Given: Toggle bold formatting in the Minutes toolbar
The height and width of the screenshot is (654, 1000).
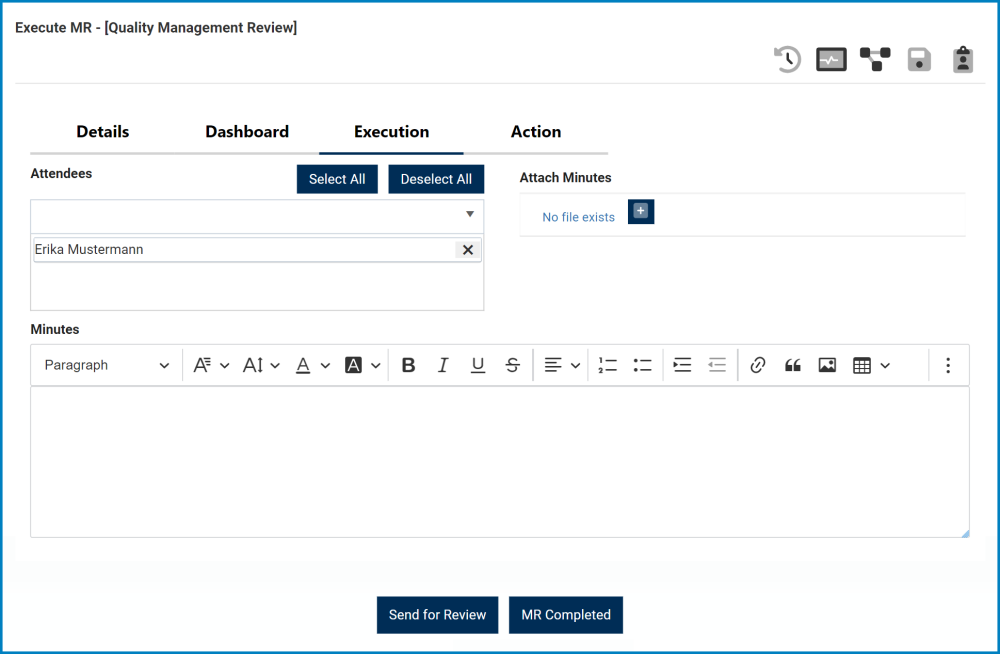Looking at the screenshot, I should pos(408,365).
